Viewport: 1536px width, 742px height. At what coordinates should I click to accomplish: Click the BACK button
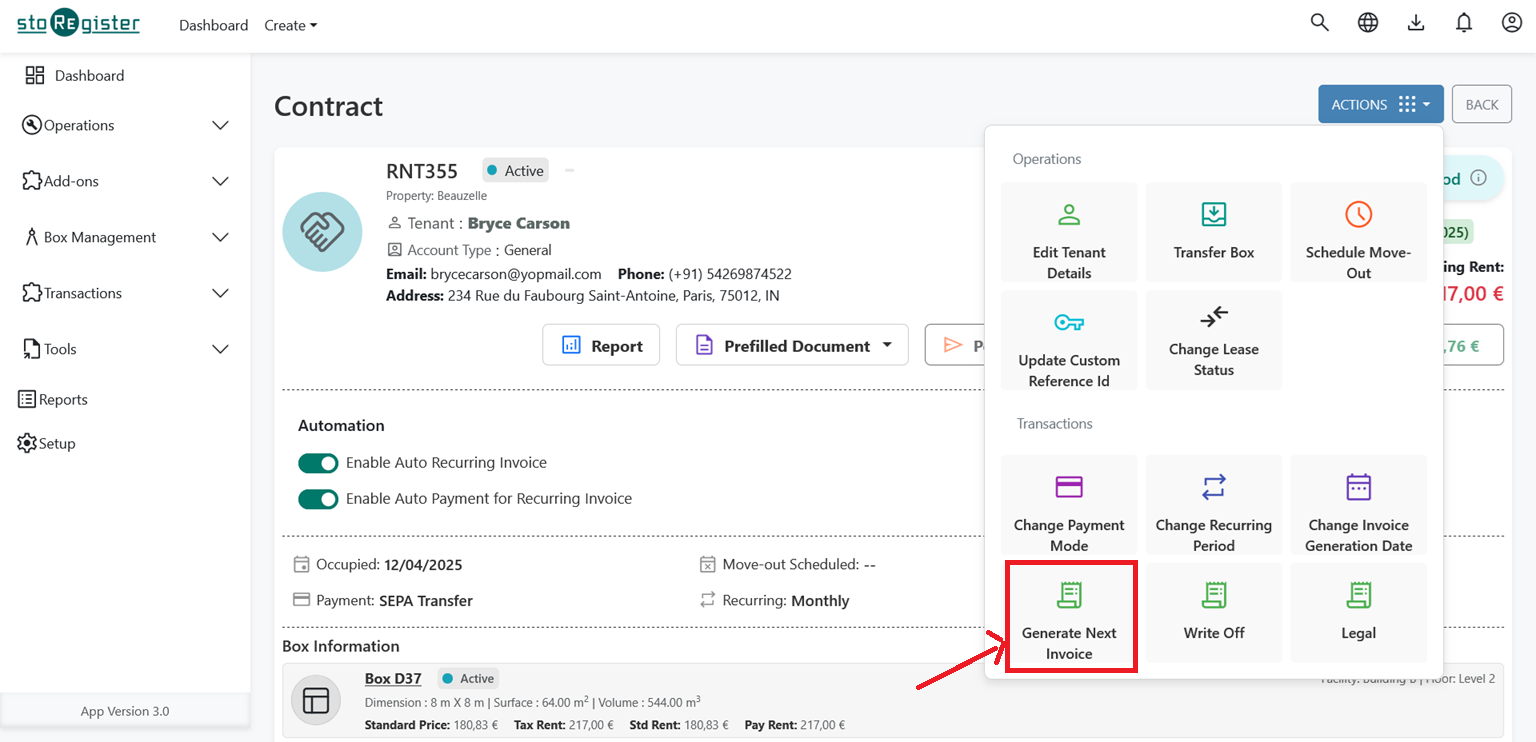(x=1481, y=104)
